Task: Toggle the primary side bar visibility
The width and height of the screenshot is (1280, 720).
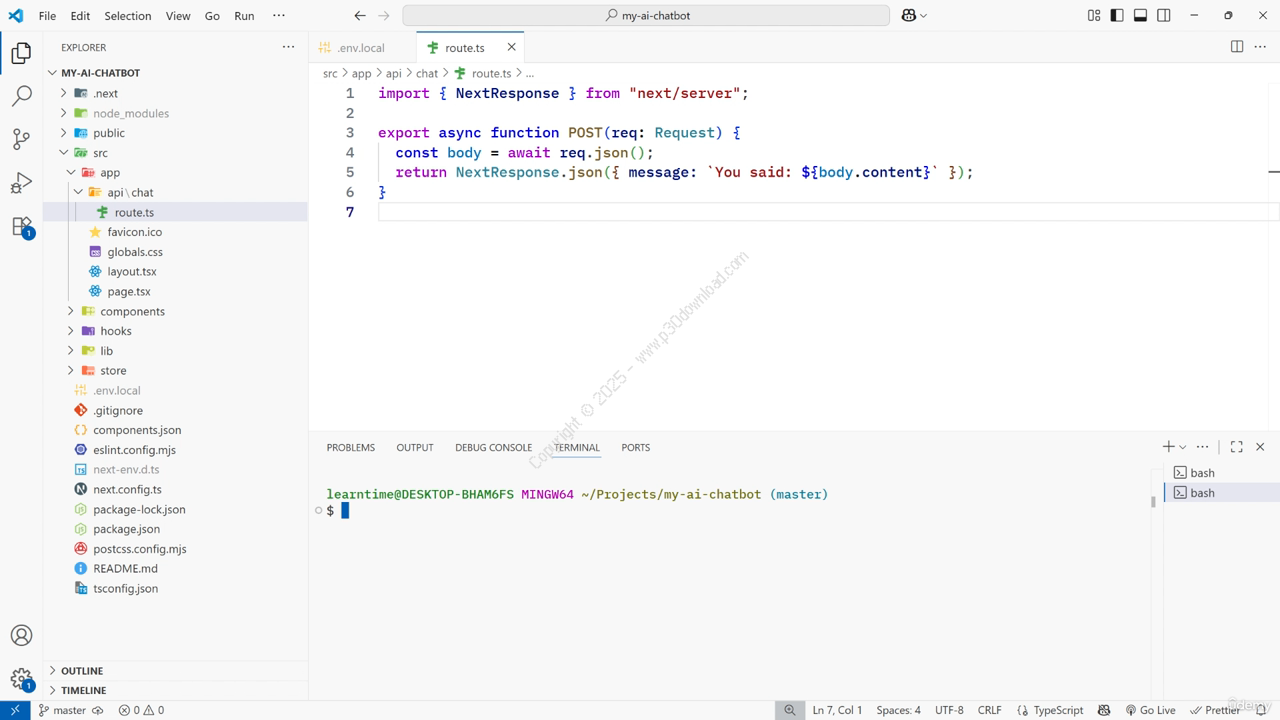Action: [x=1117, y=15]
